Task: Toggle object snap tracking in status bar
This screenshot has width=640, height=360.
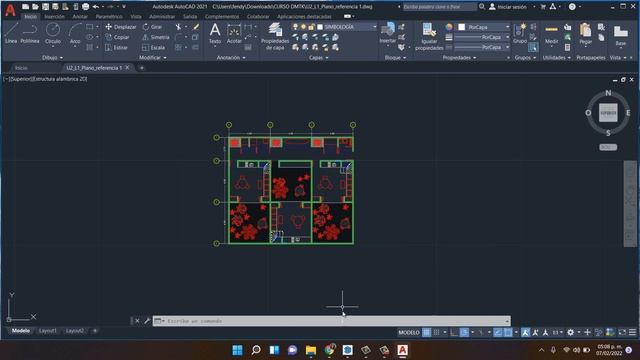Action: coord(498,332)
